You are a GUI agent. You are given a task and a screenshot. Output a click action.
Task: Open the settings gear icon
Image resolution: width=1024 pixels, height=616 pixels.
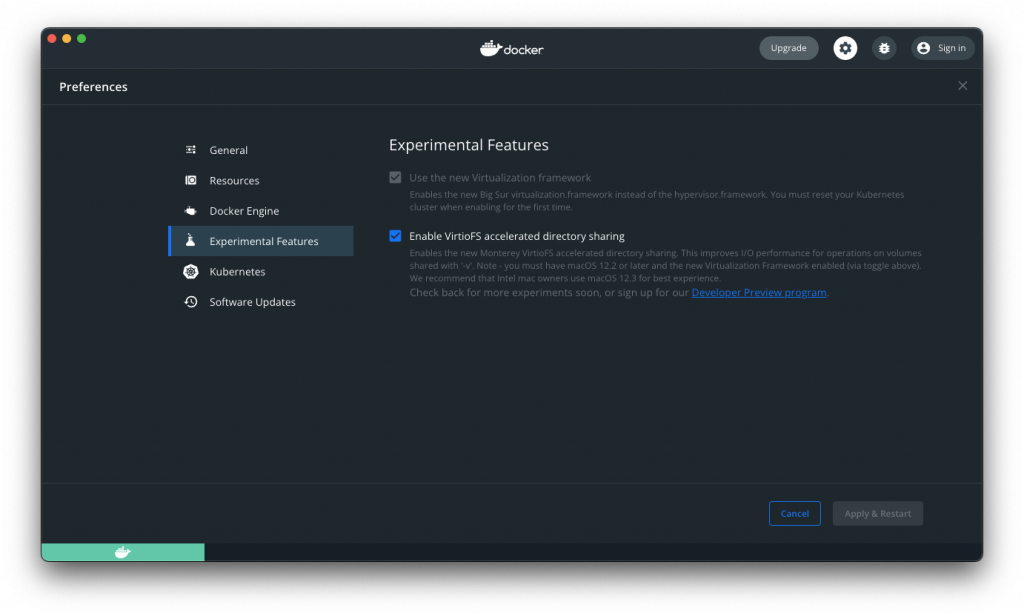(x=844, y=48)
